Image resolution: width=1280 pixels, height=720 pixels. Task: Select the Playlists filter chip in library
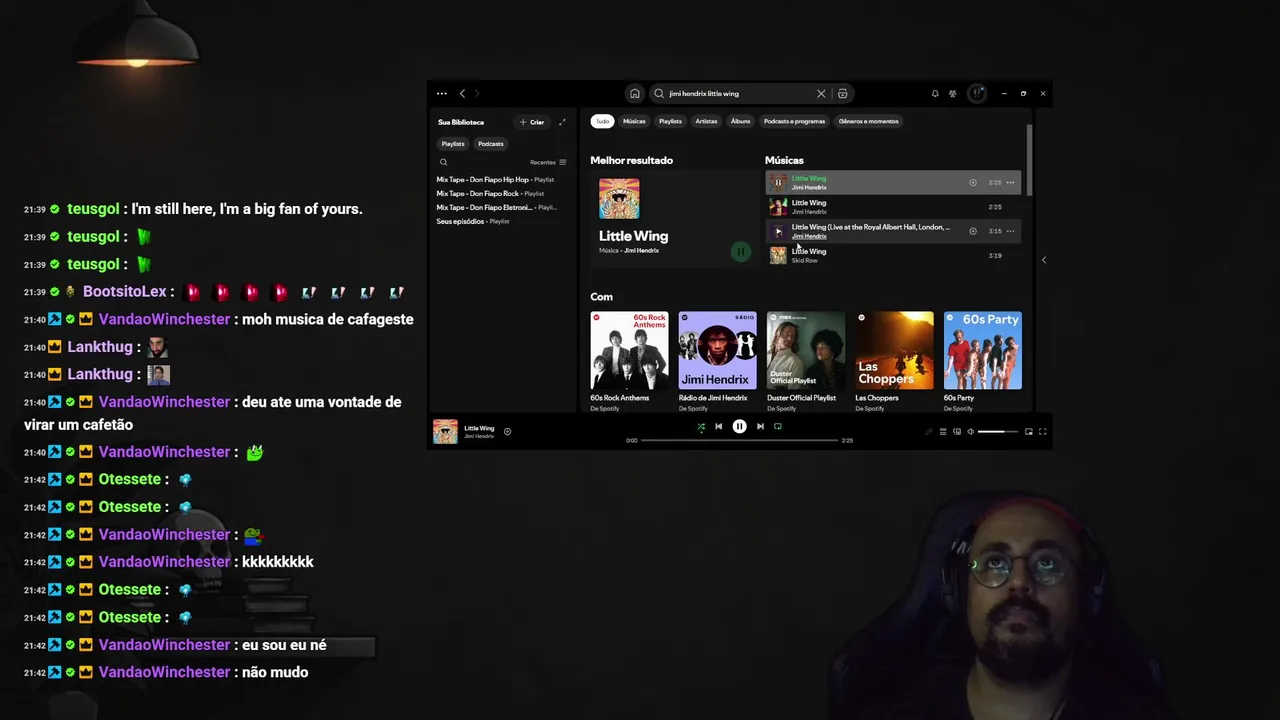coord(453,144)
